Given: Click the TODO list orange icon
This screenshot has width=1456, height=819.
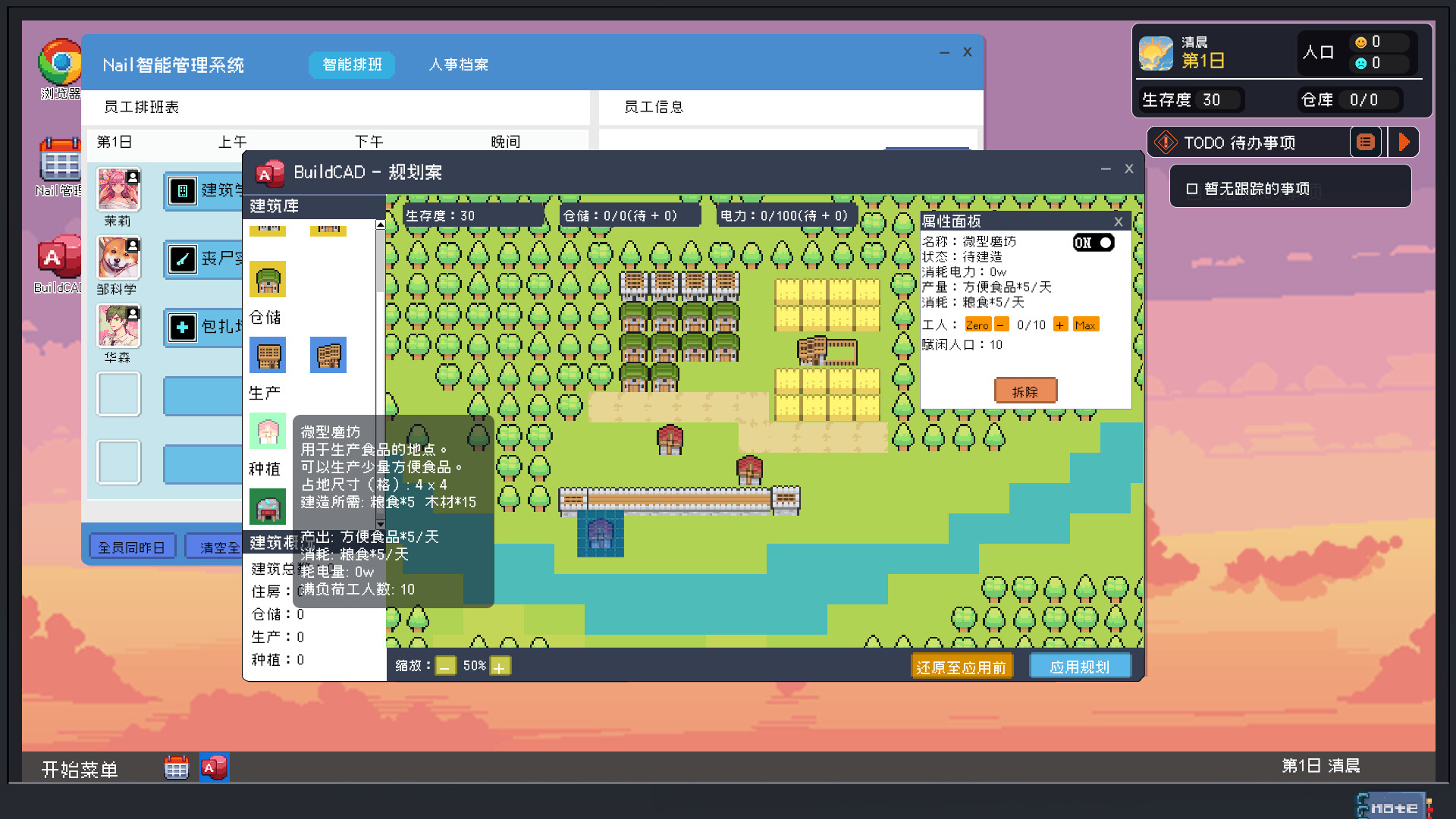Looking at the screenshot, I should pyautogui.click(x=1365, y=143).
